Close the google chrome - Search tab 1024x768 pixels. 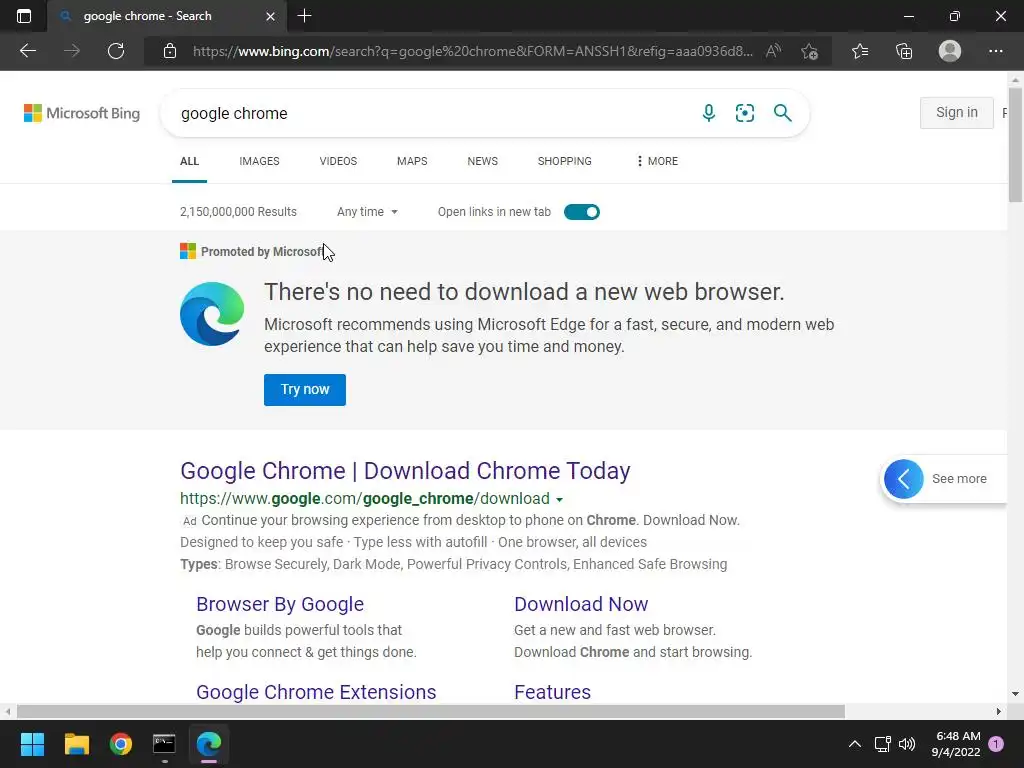pyautogui.click(x=270, y=16)
